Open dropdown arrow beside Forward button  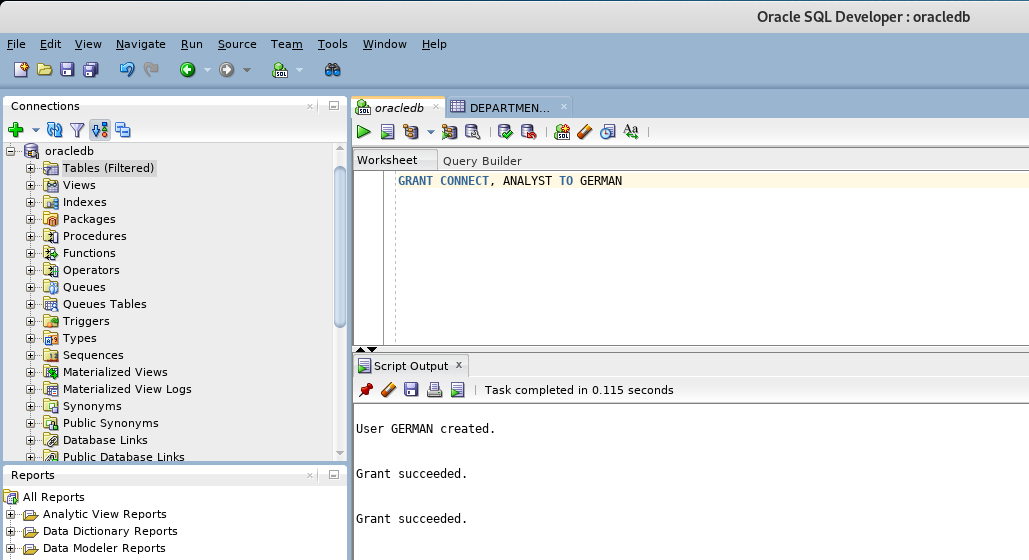point(247,70)
